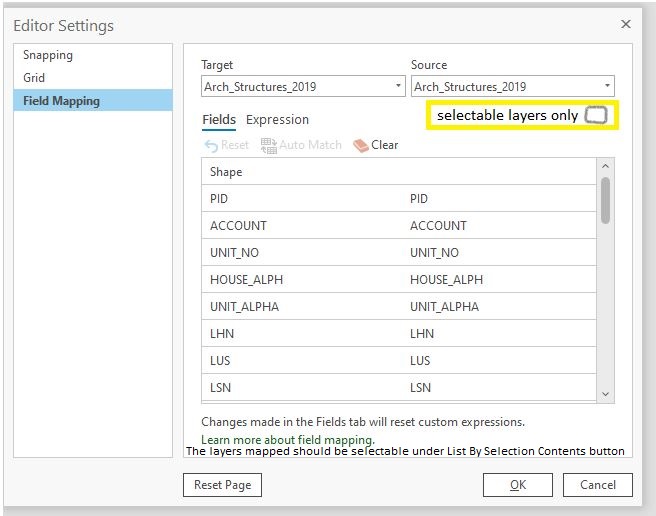This screenshot has width=656, height=516.
Task: Select the ACCOUNT source field cell
Action: tap(438, 226)
